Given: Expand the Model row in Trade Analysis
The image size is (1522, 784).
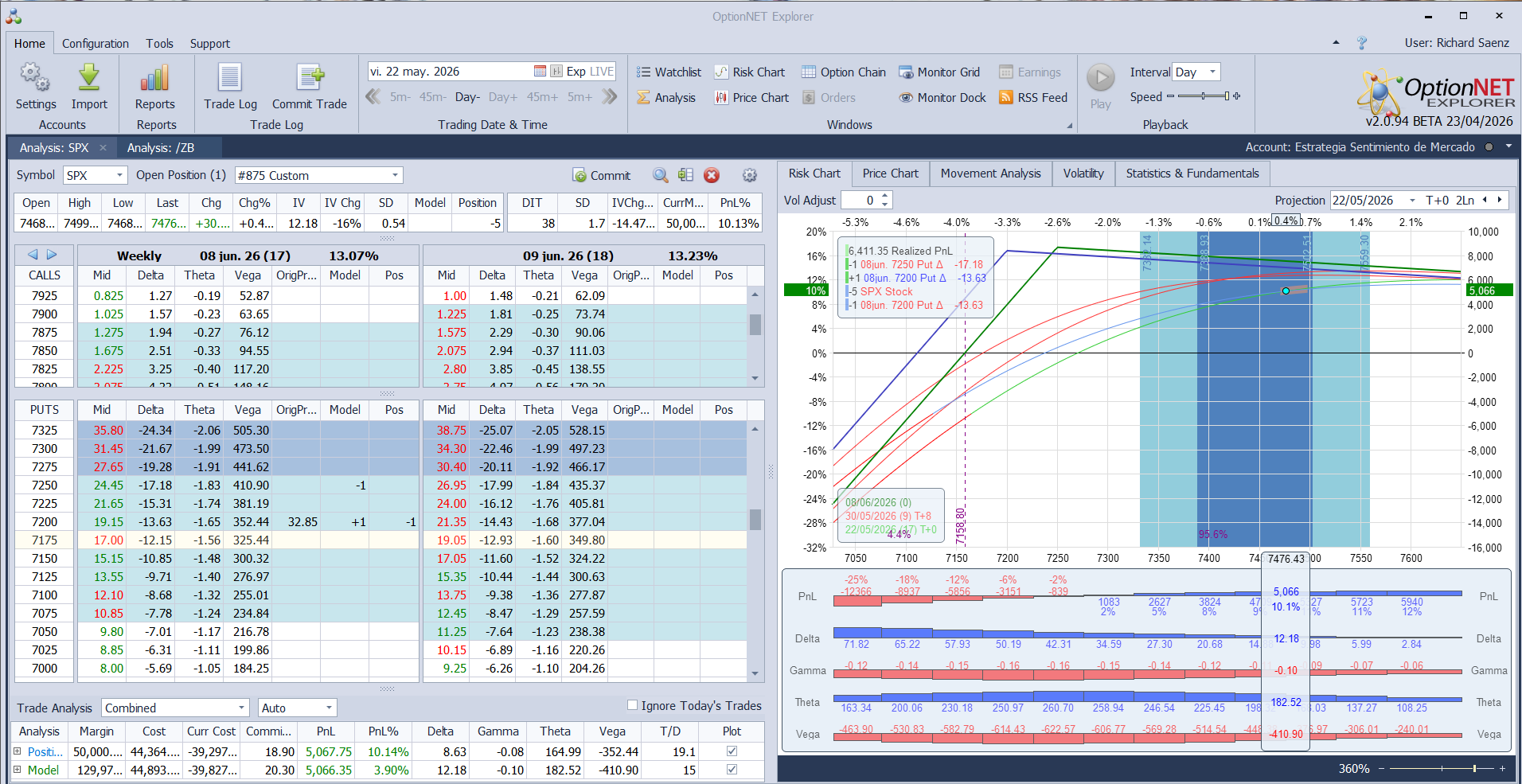Looking at the screenshot, I should point(17,769).
